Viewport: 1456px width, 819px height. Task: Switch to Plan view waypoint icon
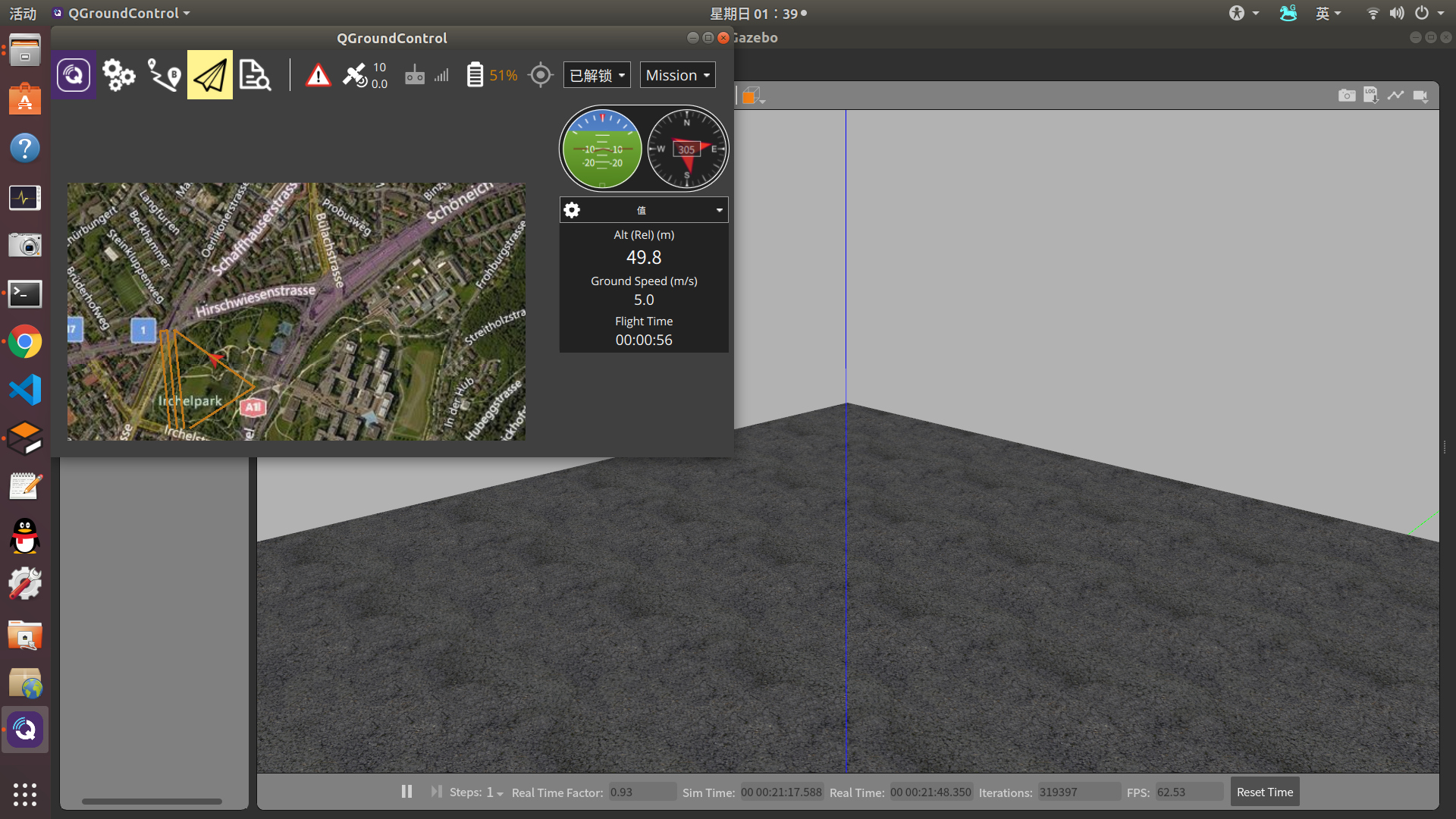pos(164,75)
